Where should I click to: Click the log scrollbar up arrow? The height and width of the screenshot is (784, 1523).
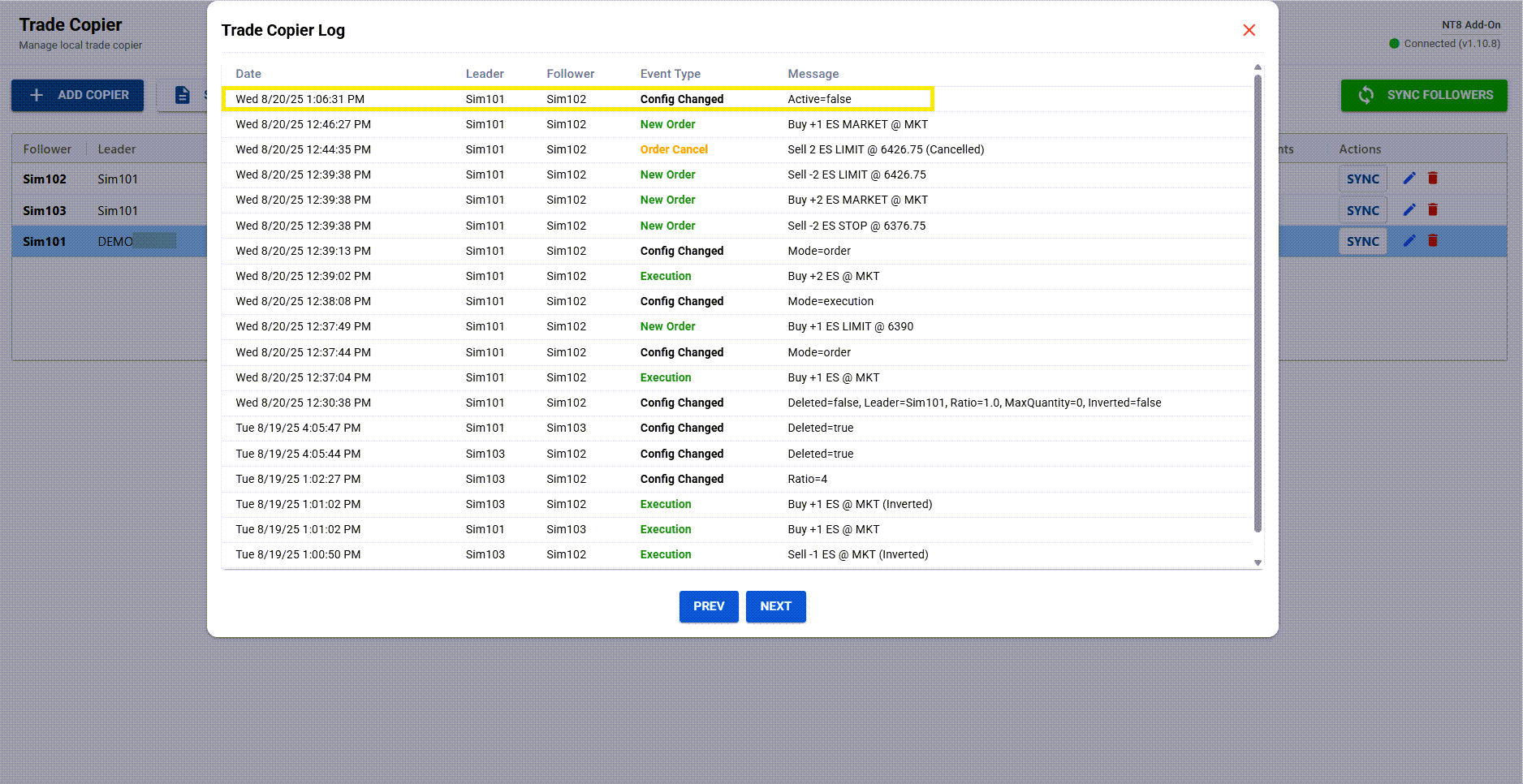pos(1258,67)
